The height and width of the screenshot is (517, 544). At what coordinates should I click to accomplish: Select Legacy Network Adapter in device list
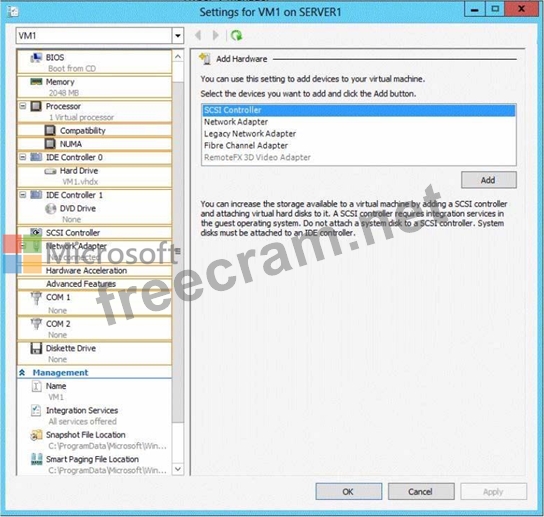358,134
